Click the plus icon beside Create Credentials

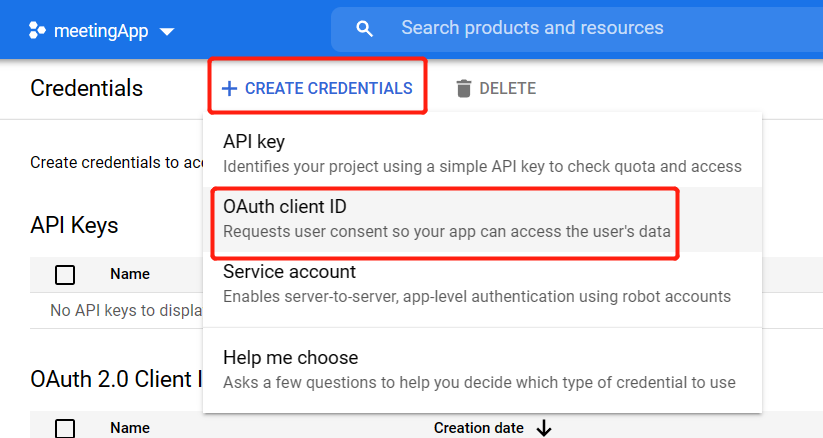tap(229, 88)
